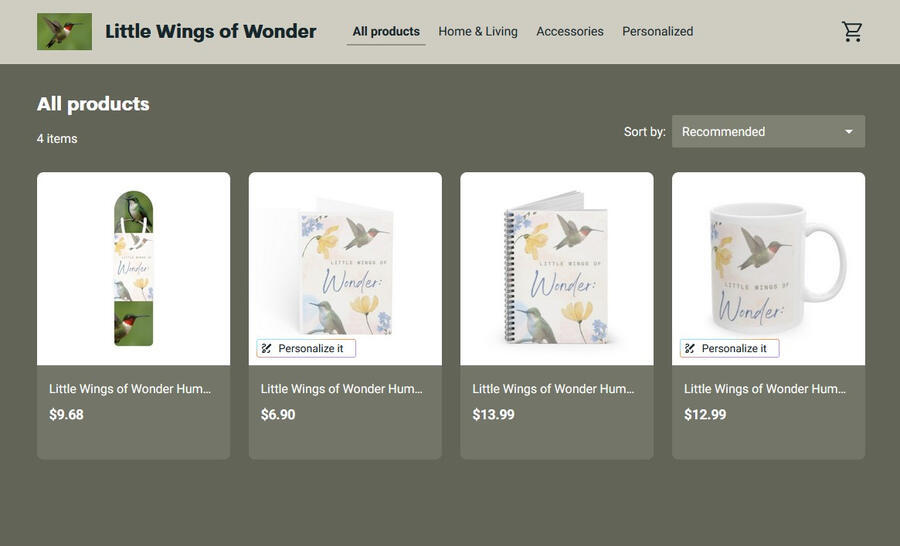View the hummingbird bookmark product image
Image resolution: width=900 pixels, height=546 pixels.
point(134,269)
